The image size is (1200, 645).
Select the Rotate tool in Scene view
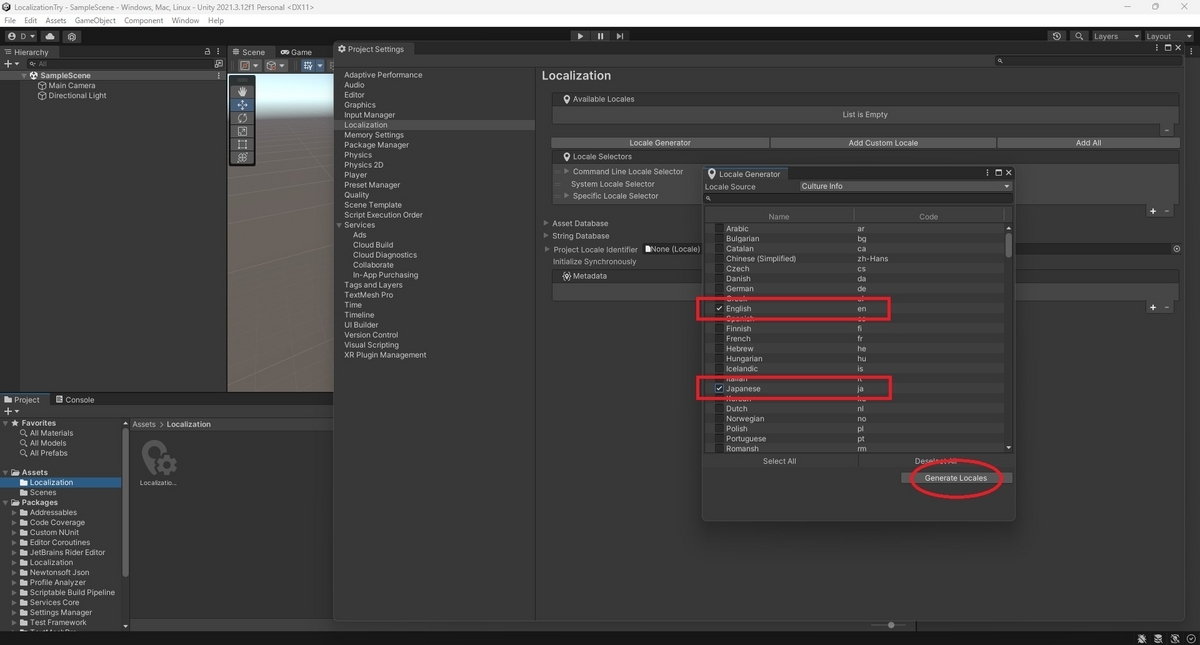[x=242, y=118]
